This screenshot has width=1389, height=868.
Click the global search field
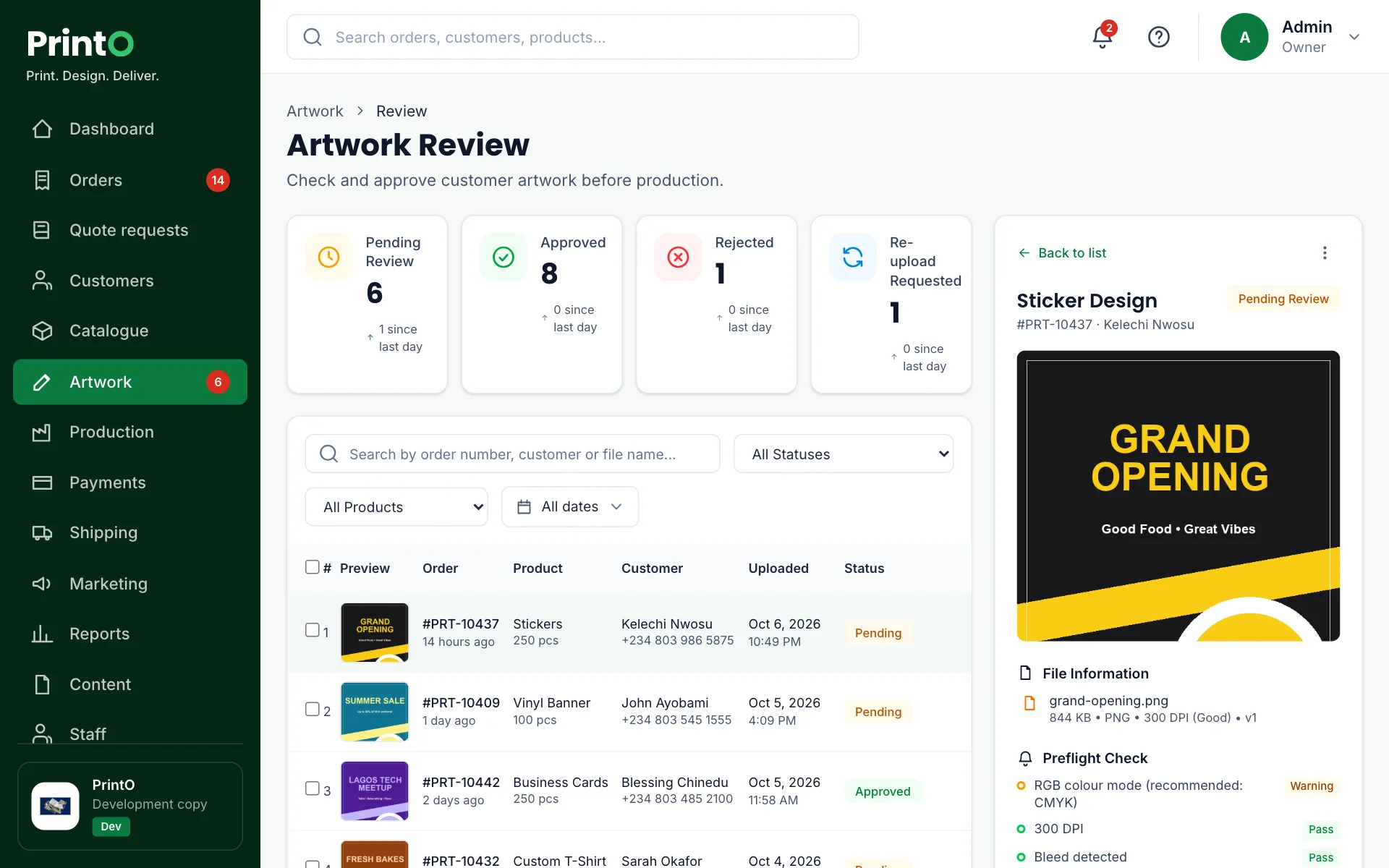[573, 37]
